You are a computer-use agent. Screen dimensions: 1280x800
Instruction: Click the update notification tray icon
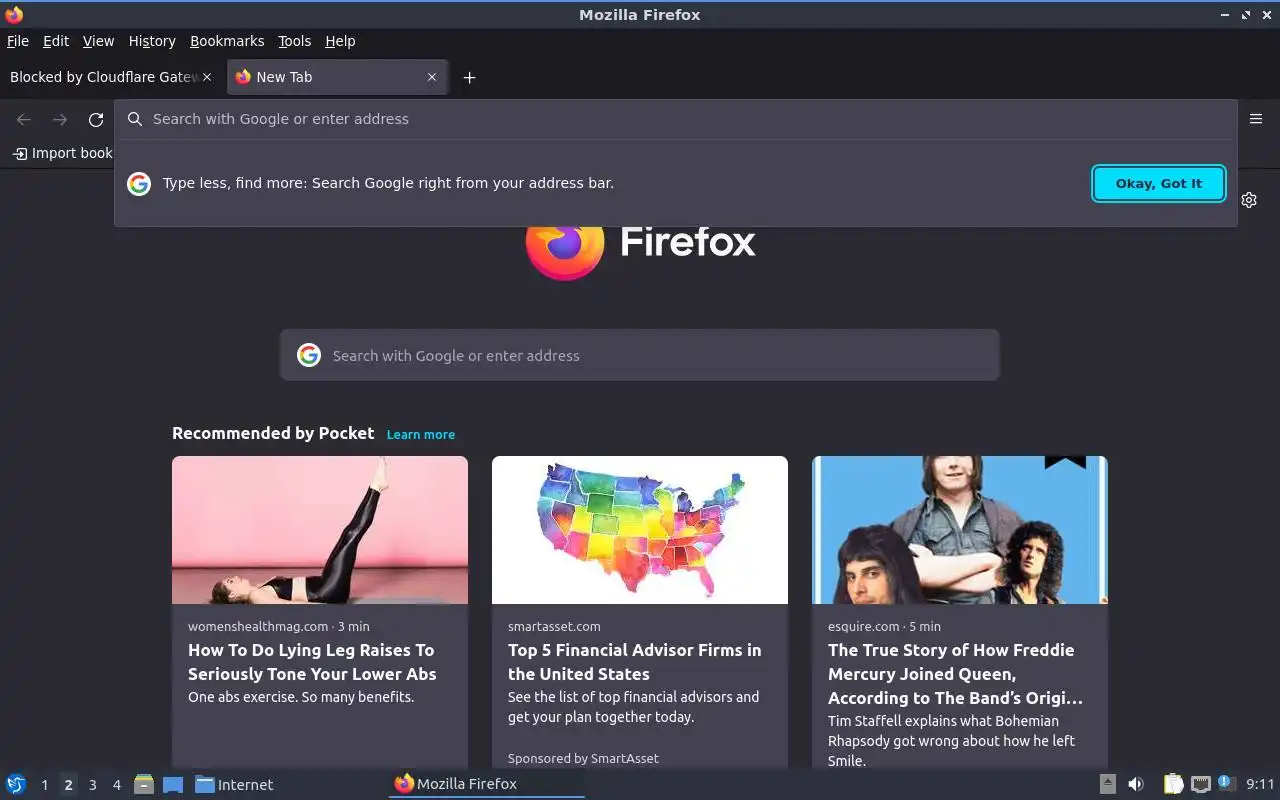(1225, 783)
